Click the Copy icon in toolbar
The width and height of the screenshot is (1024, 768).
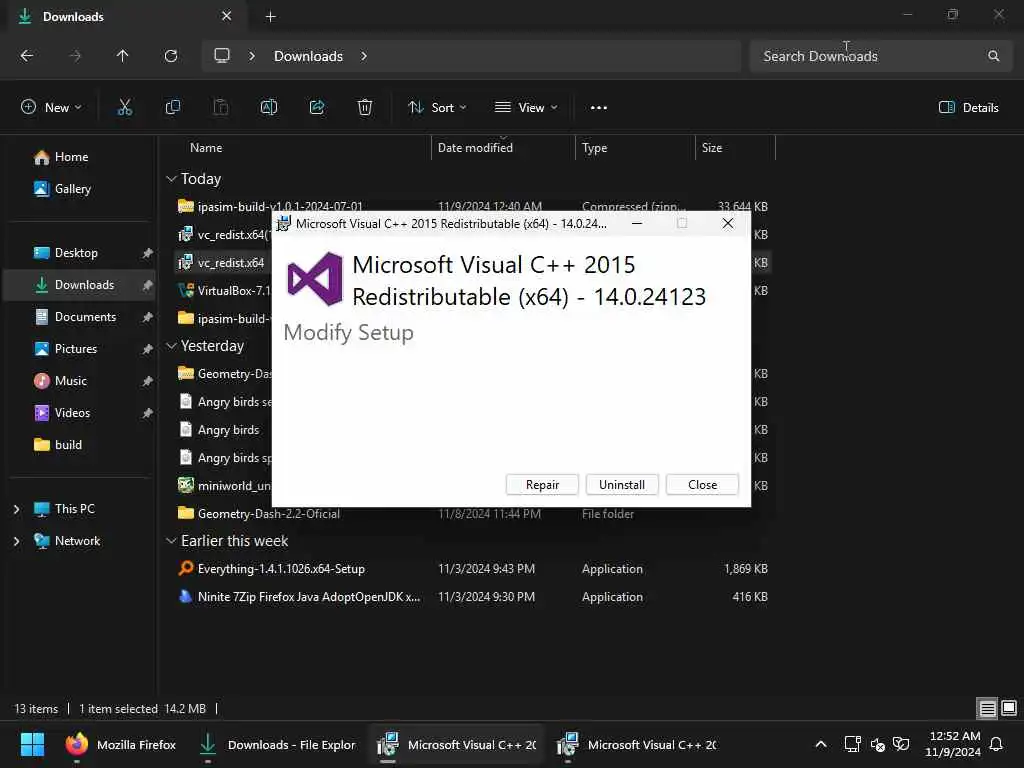pos(173,108)
